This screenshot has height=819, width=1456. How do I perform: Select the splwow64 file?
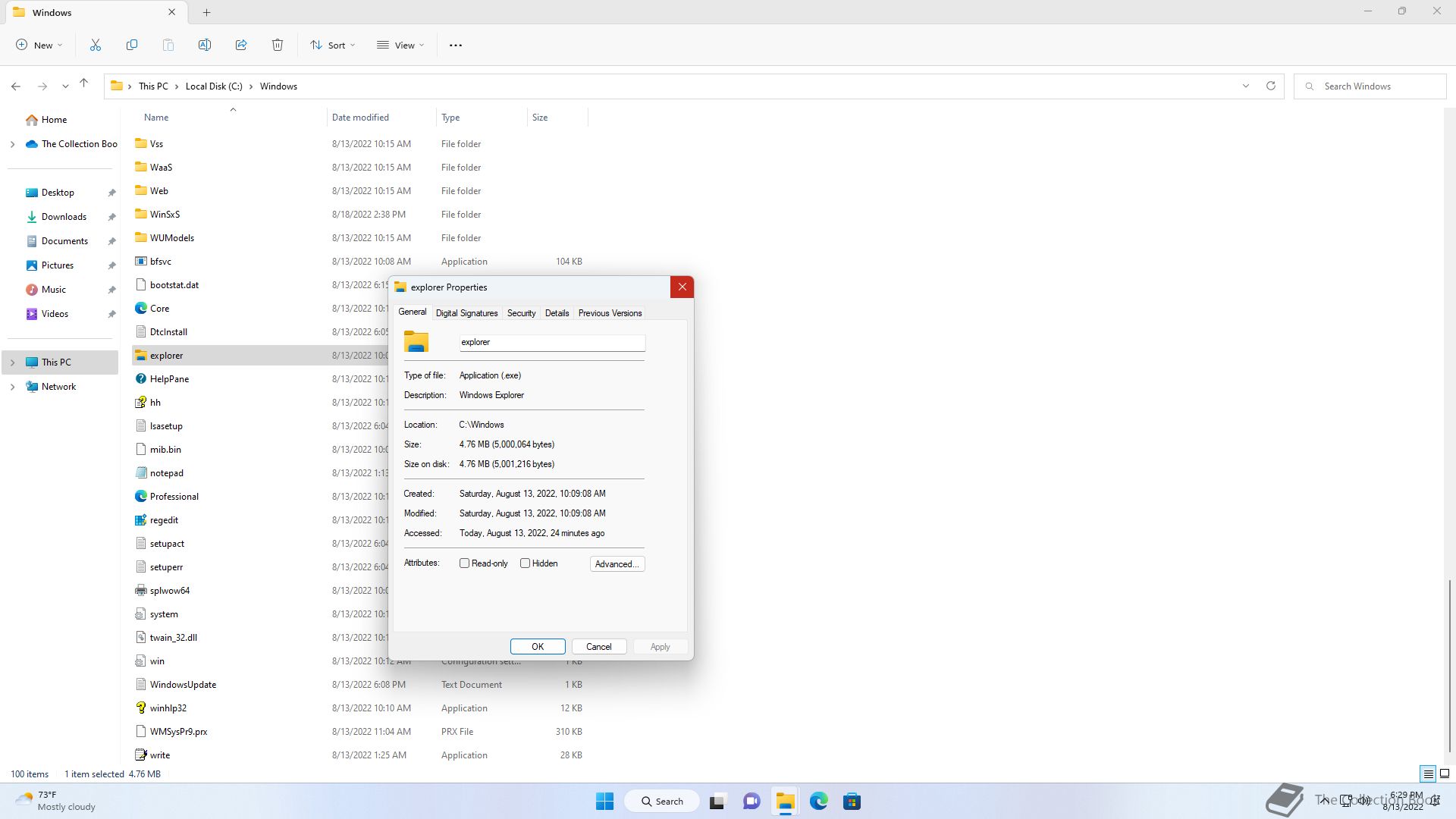click(169, 591)
